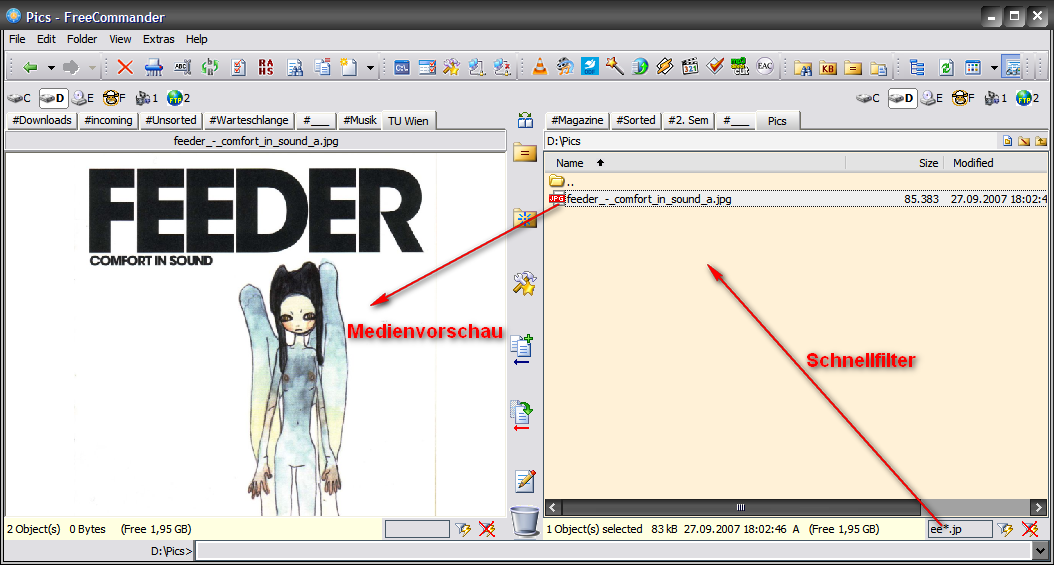Click the new file icon

pos(349,67)
